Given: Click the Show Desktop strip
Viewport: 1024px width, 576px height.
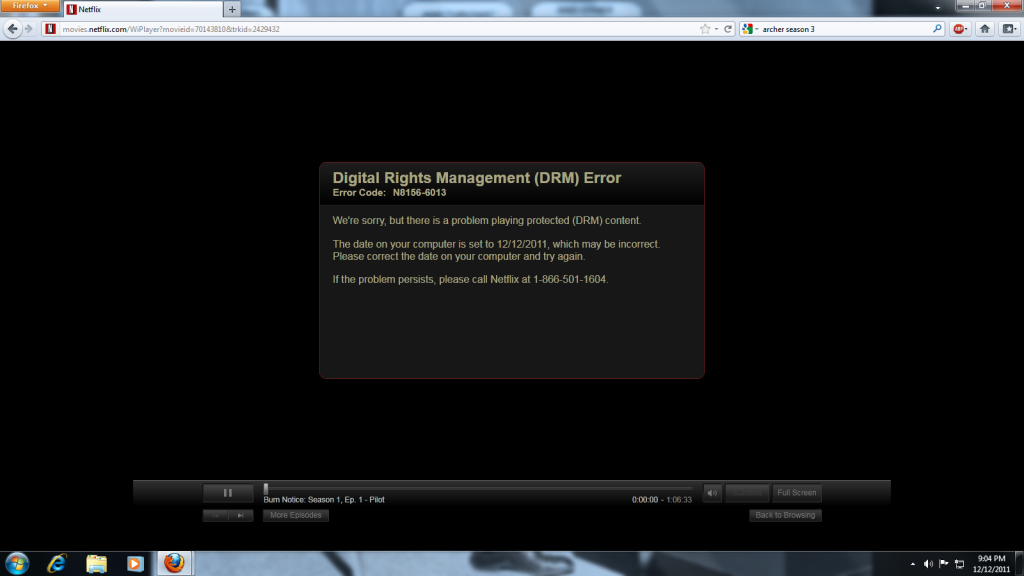Looking at the screenshot, I should tap(1019, 564).
